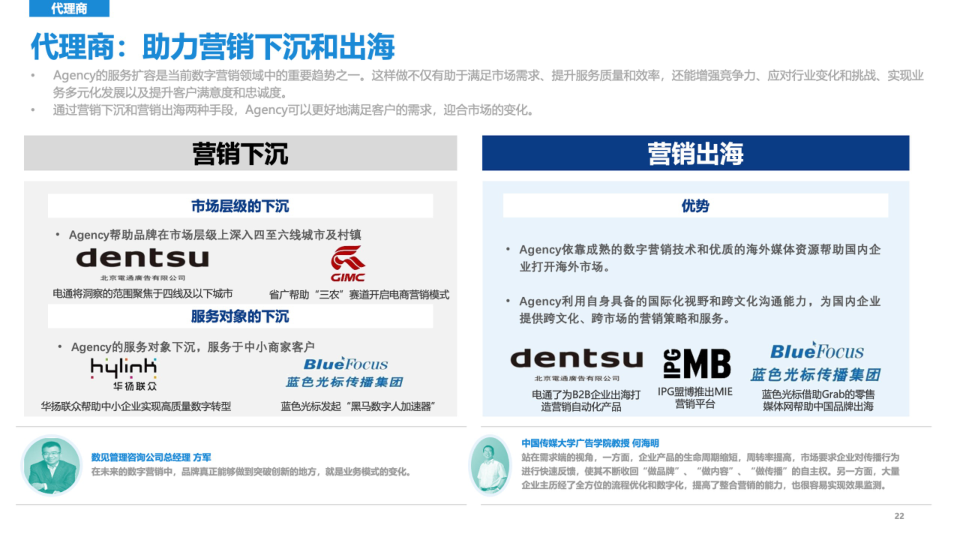This screenshot has width=960, height=540.
Task: Select the 市场层级的下沉 subheading
Action: click(x=241, y=206)
